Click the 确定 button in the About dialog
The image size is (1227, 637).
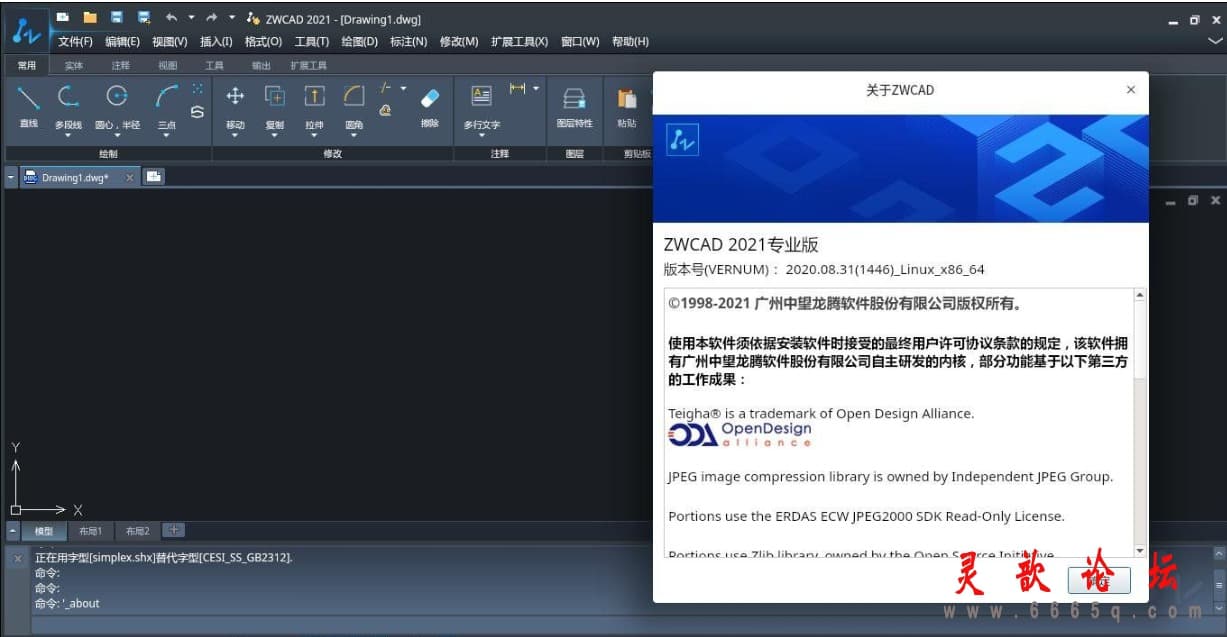[x=1099, y=580]
